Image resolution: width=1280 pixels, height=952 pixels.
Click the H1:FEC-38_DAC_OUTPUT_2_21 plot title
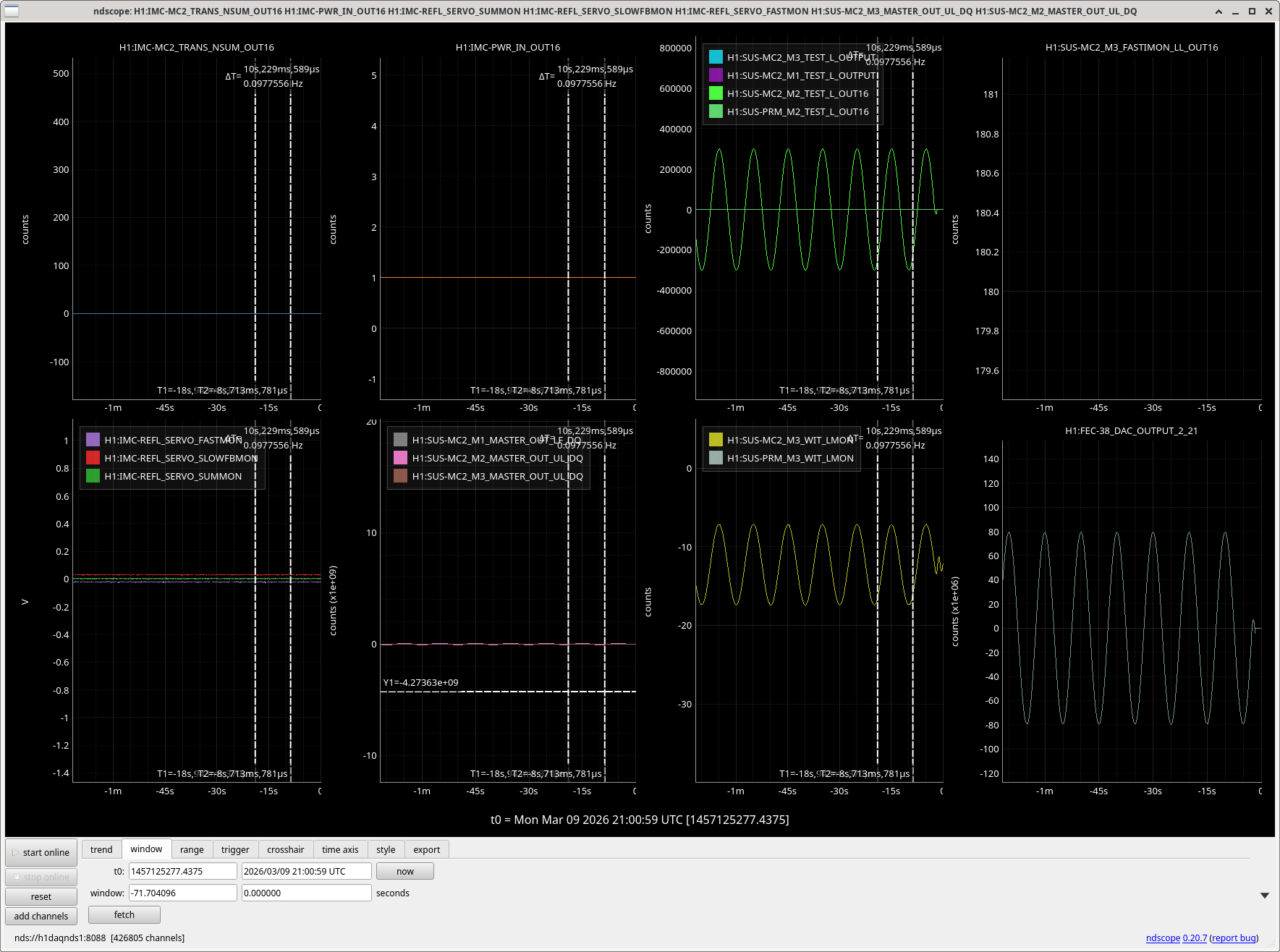click(x=1132, y=431)
